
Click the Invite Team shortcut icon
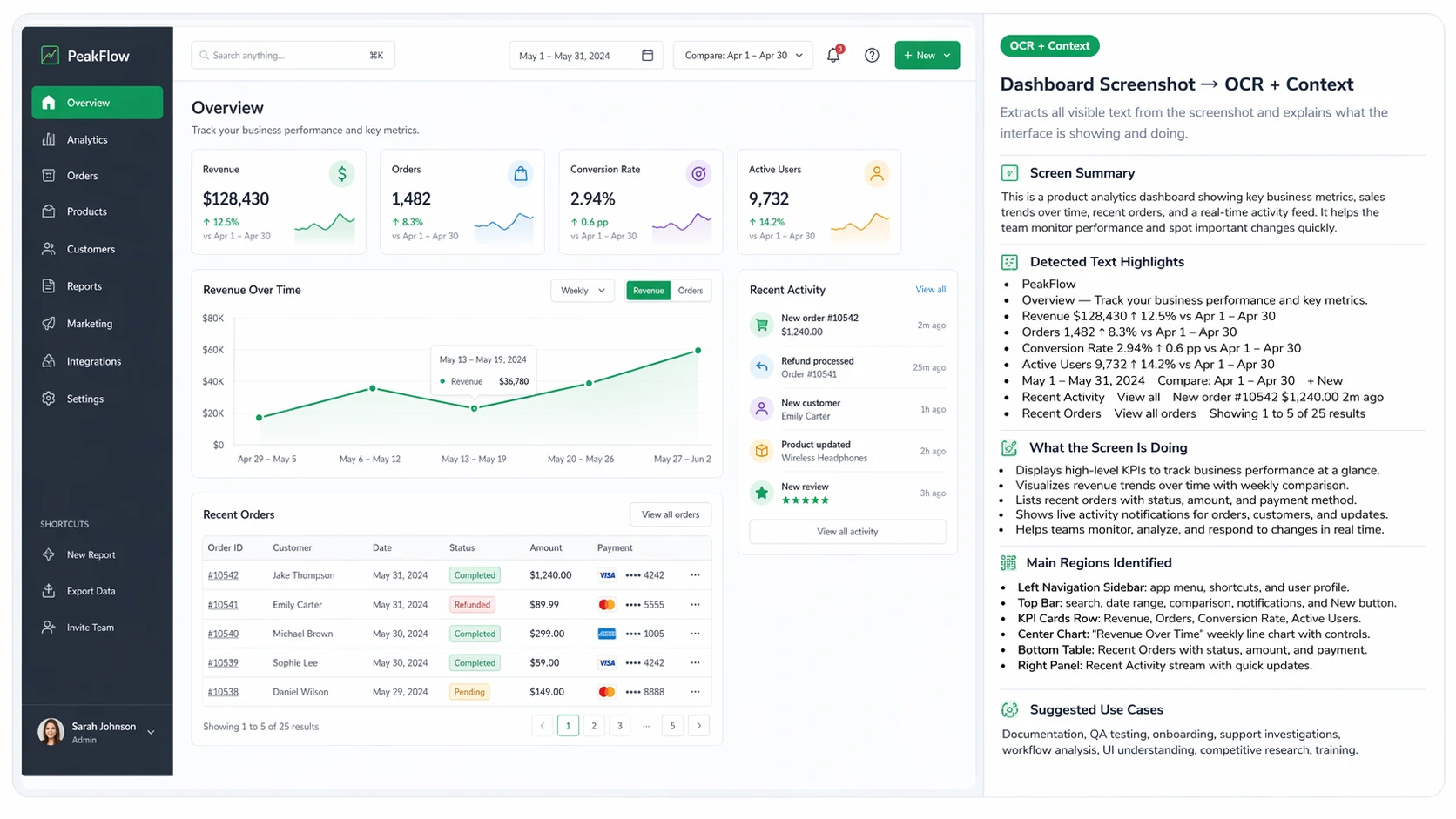click(49, 628)
